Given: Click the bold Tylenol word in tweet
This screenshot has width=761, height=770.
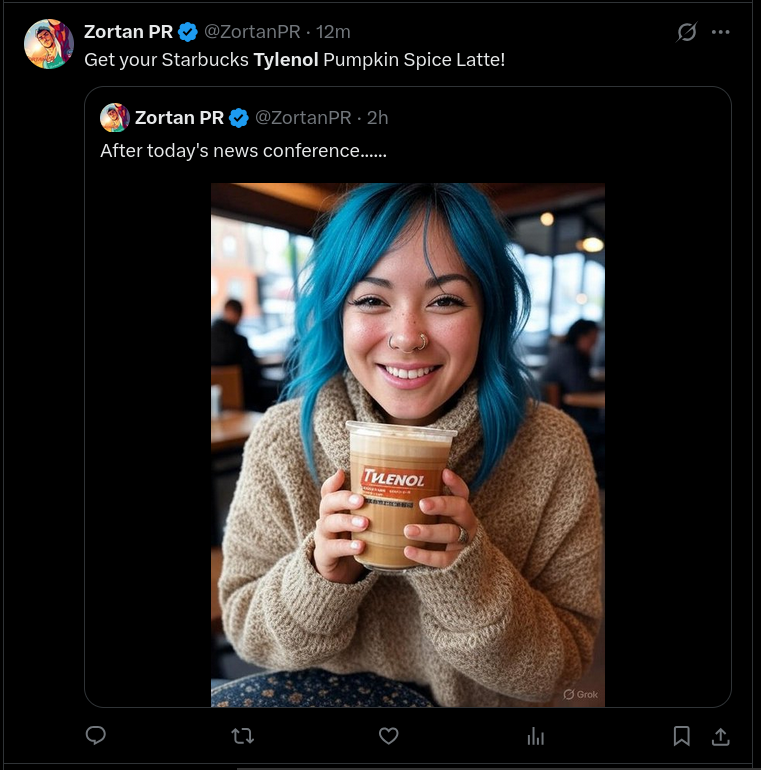Looking at the screenshot, I should coord(286,60).
